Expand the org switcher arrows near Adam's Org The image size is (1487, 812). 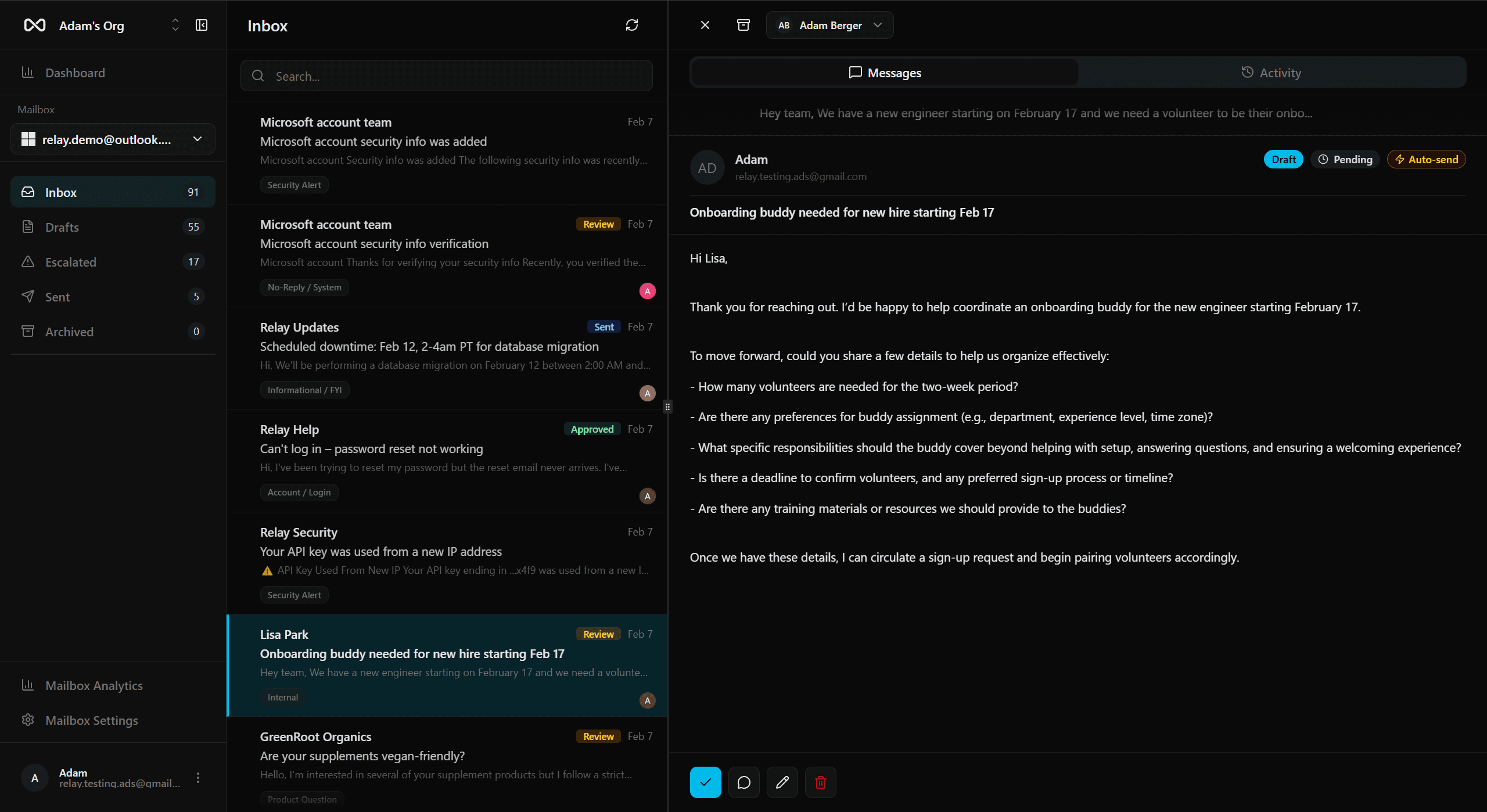tap(174, 25)
